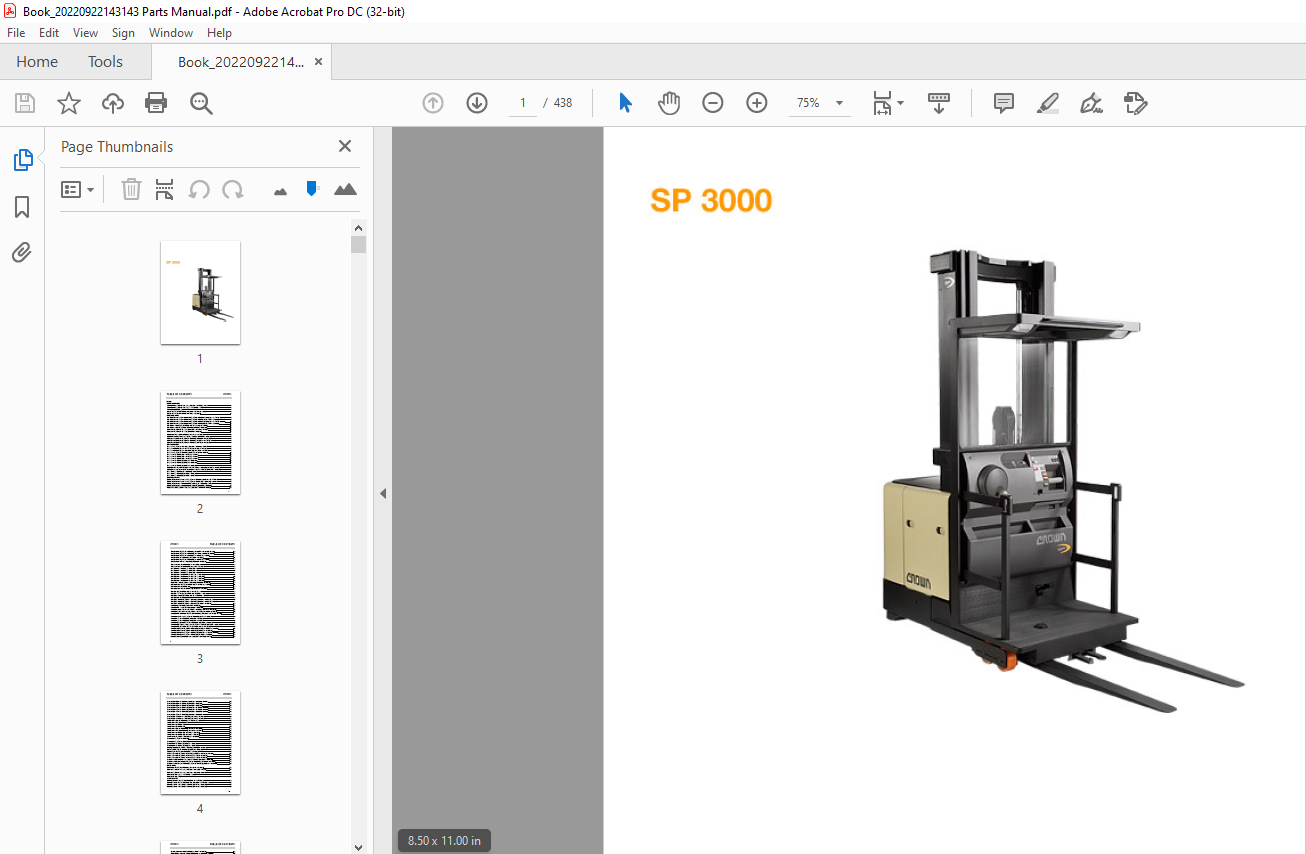Go to the next page arrow
Viewport: 1306px width, 854px height.
click(x=477, y=103)
